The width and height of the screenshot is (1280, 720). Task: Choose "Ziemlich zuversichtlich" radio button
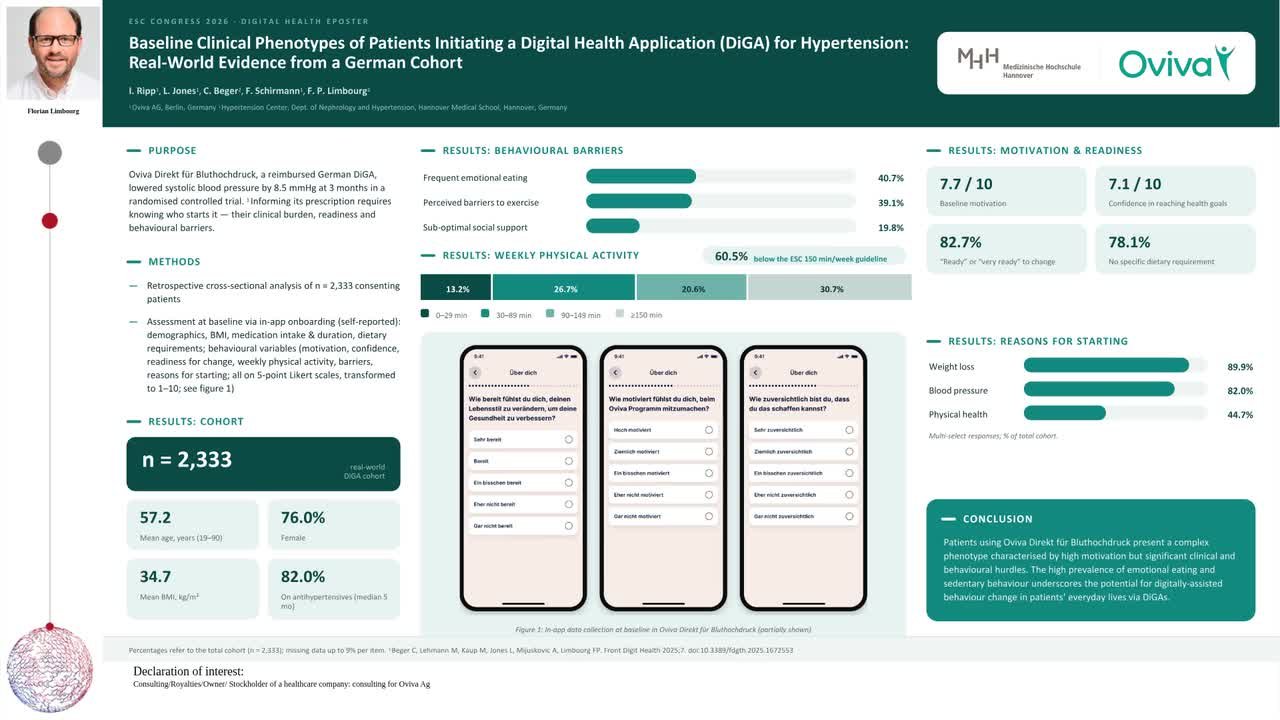pyautogui.click(x=849, y=451)
